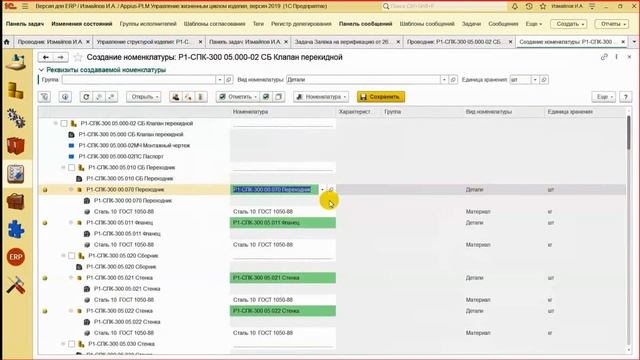Image resolution: width=640 pixels, height=360 pixels.
Task: Open Отметить dropdown button
Action: click(x=238, y=97)
